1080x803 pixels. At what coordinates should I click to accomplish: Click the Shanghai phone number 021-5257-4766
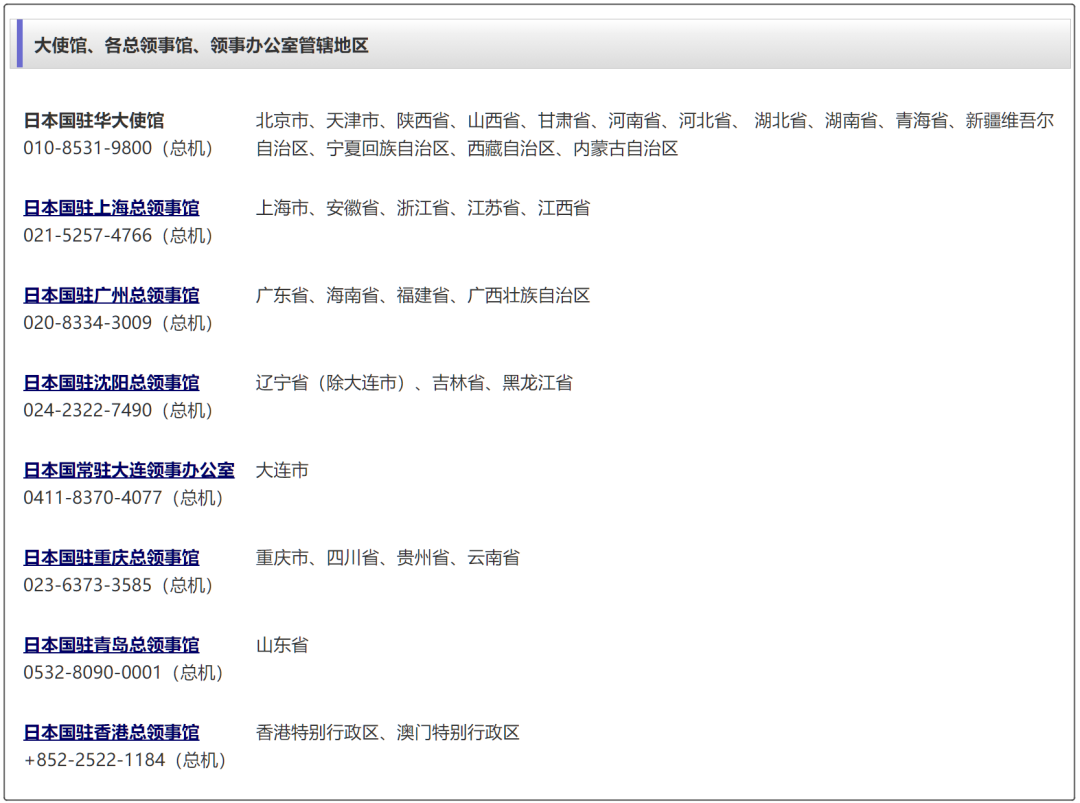[x=88, y=236]
